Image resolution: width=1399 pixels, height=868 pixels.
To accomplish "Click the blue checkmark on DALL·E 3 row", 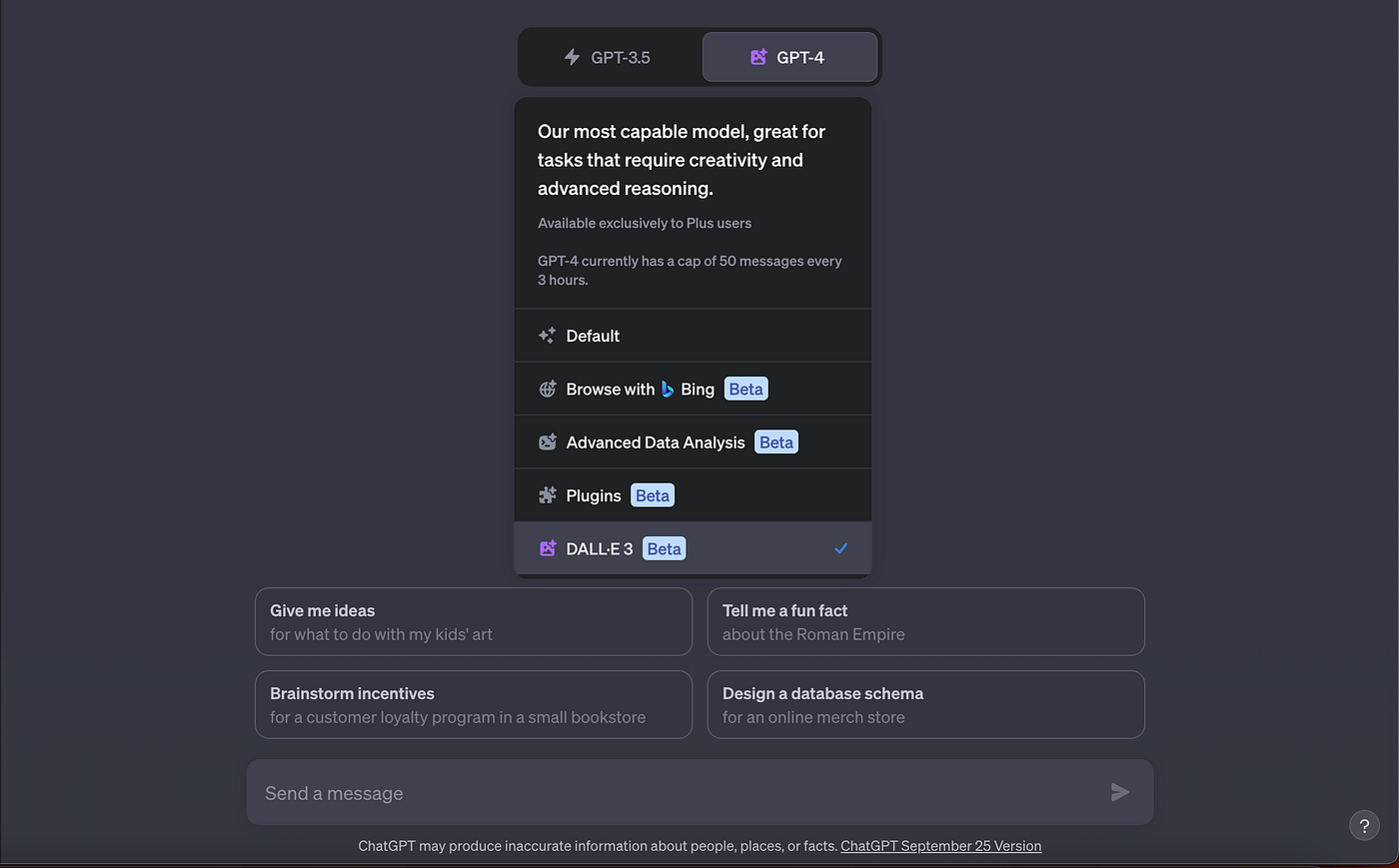I will click(841, 548).
